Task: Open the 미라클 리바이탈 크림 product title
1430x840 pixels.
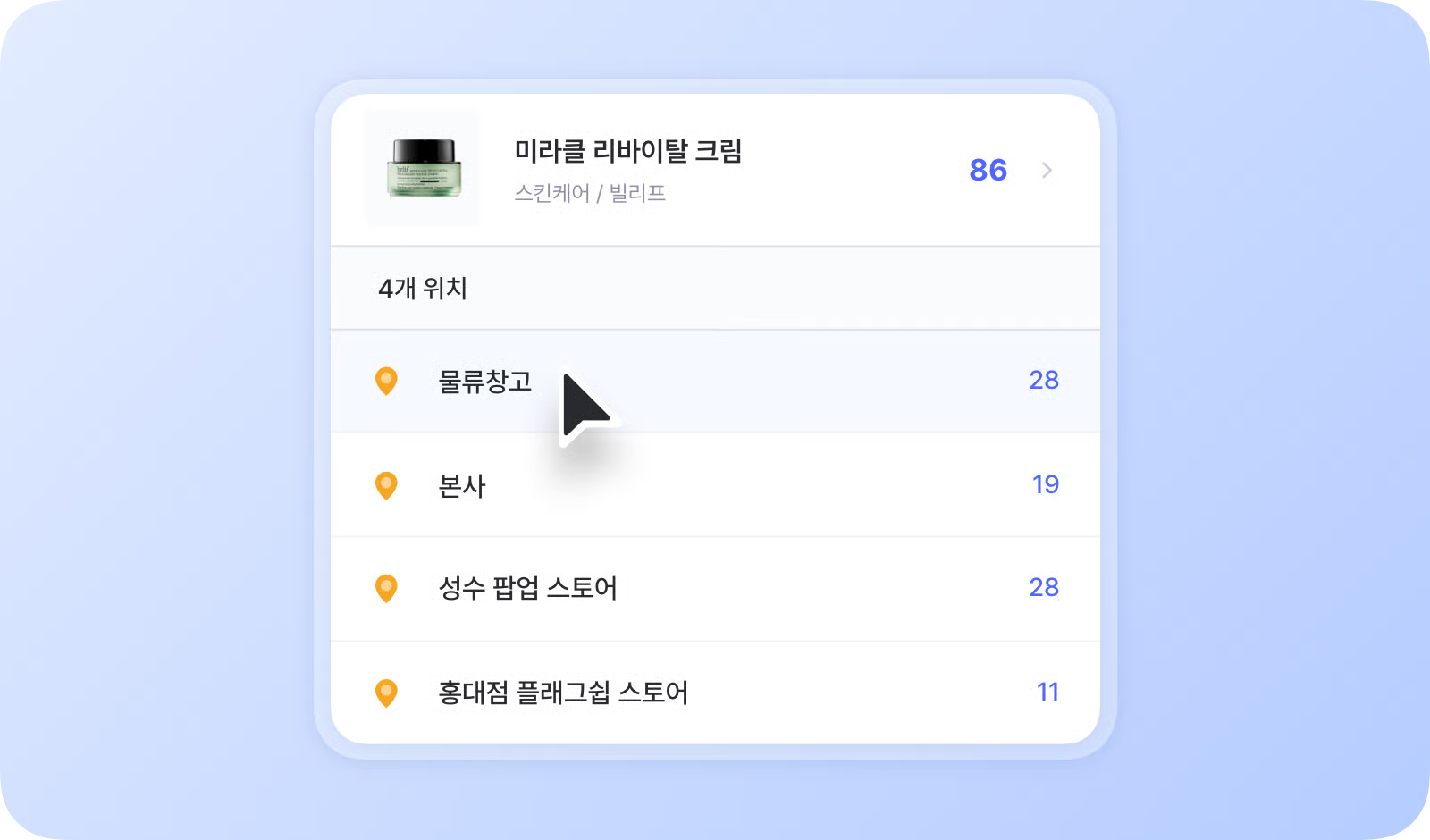Action: coord(627,150)
